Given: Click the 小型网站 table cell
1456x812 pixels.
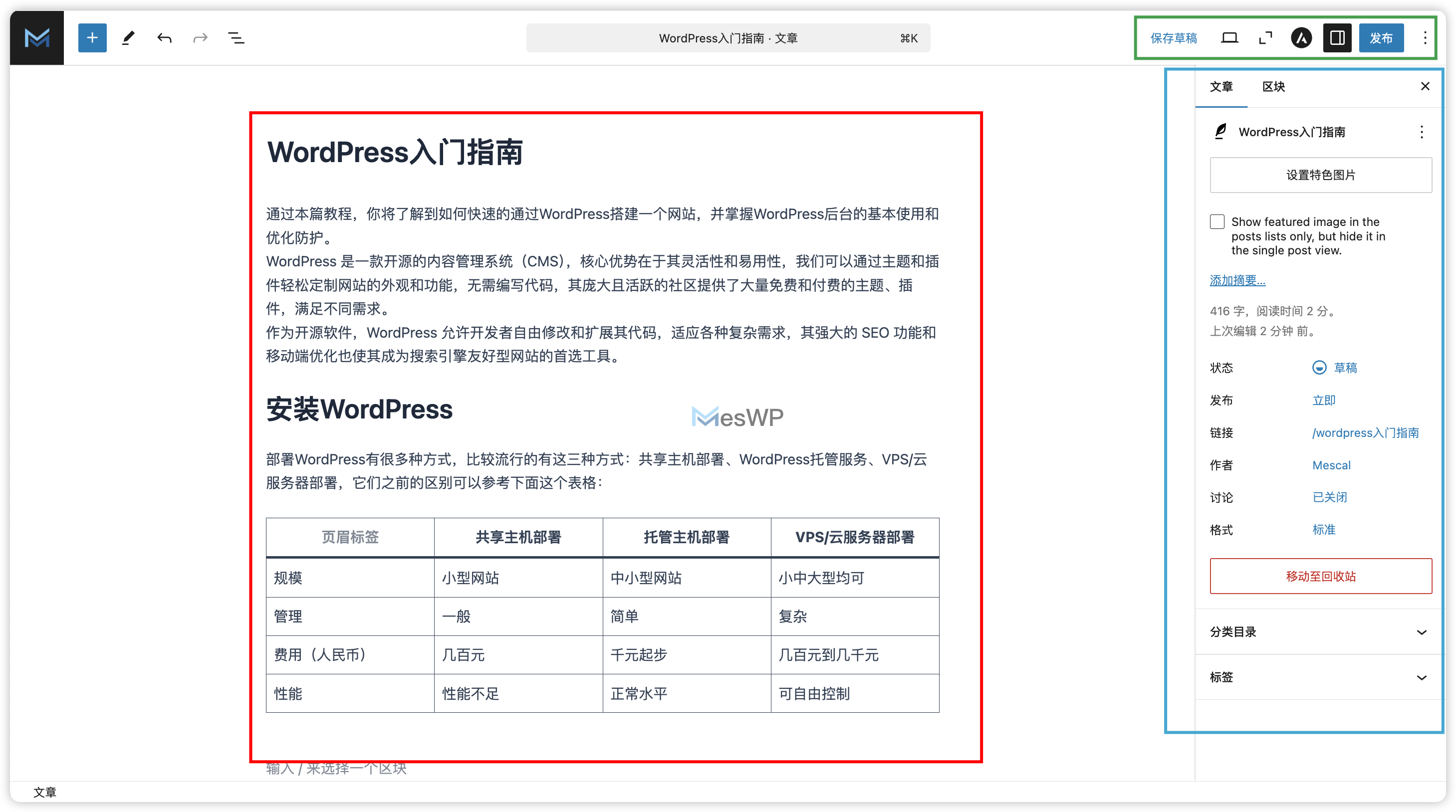Looking at the screenshot, I should click(518, 578).
